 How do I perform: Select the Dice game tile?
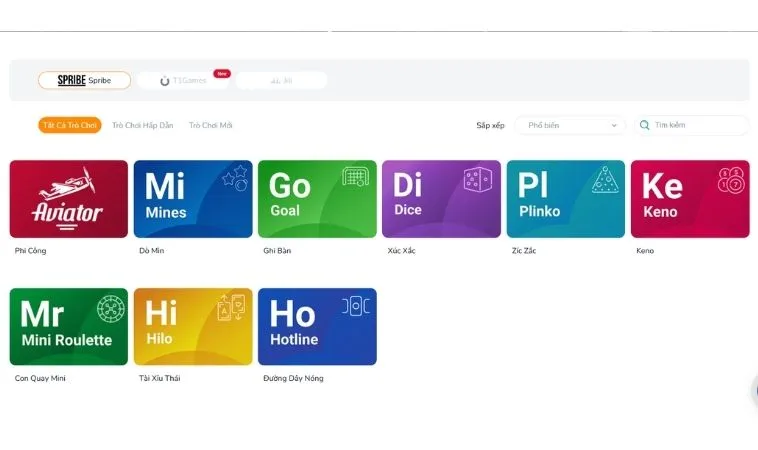pos(441,199)
